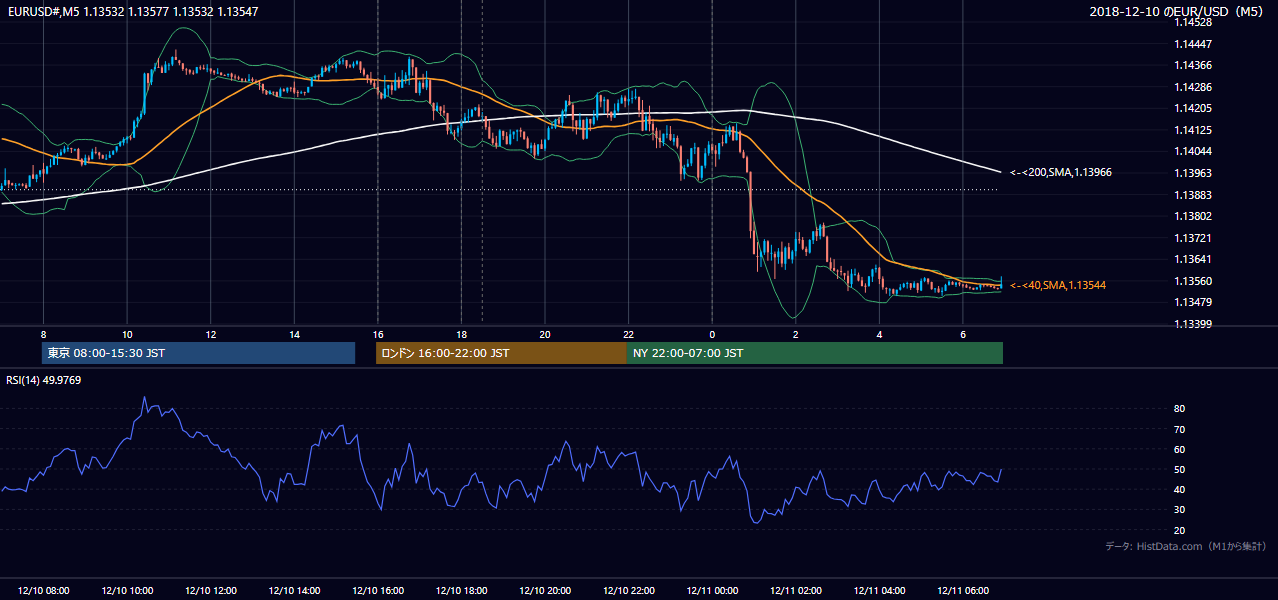Click hour tick 20 under the price chart
Image resolution: width=1278 pixels, height=600 pixels.
pyautogui.click(x=545, y=334)
